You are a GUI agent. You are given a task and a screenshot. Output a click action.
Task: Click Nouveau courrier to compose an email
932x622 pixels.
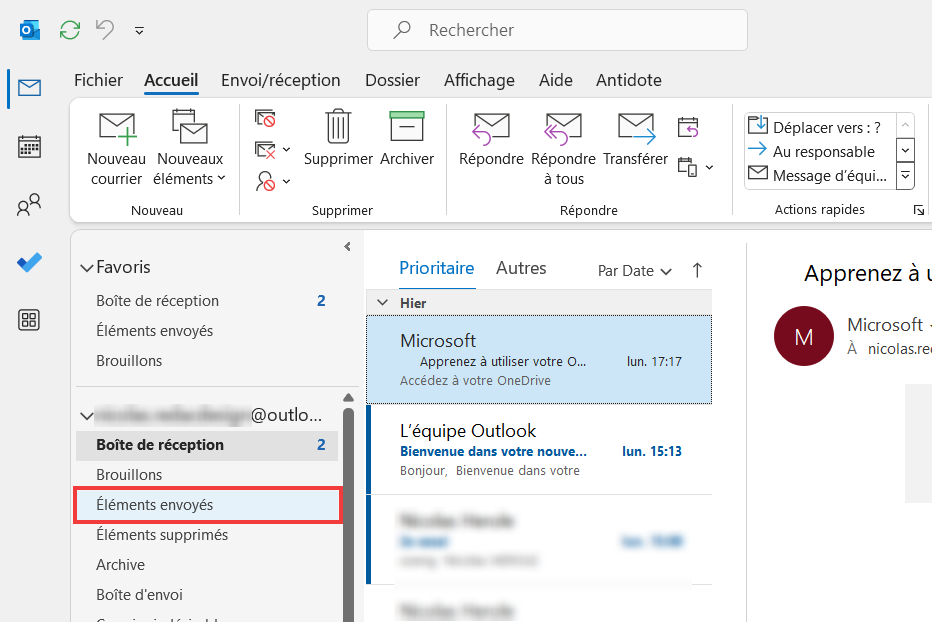116,147
